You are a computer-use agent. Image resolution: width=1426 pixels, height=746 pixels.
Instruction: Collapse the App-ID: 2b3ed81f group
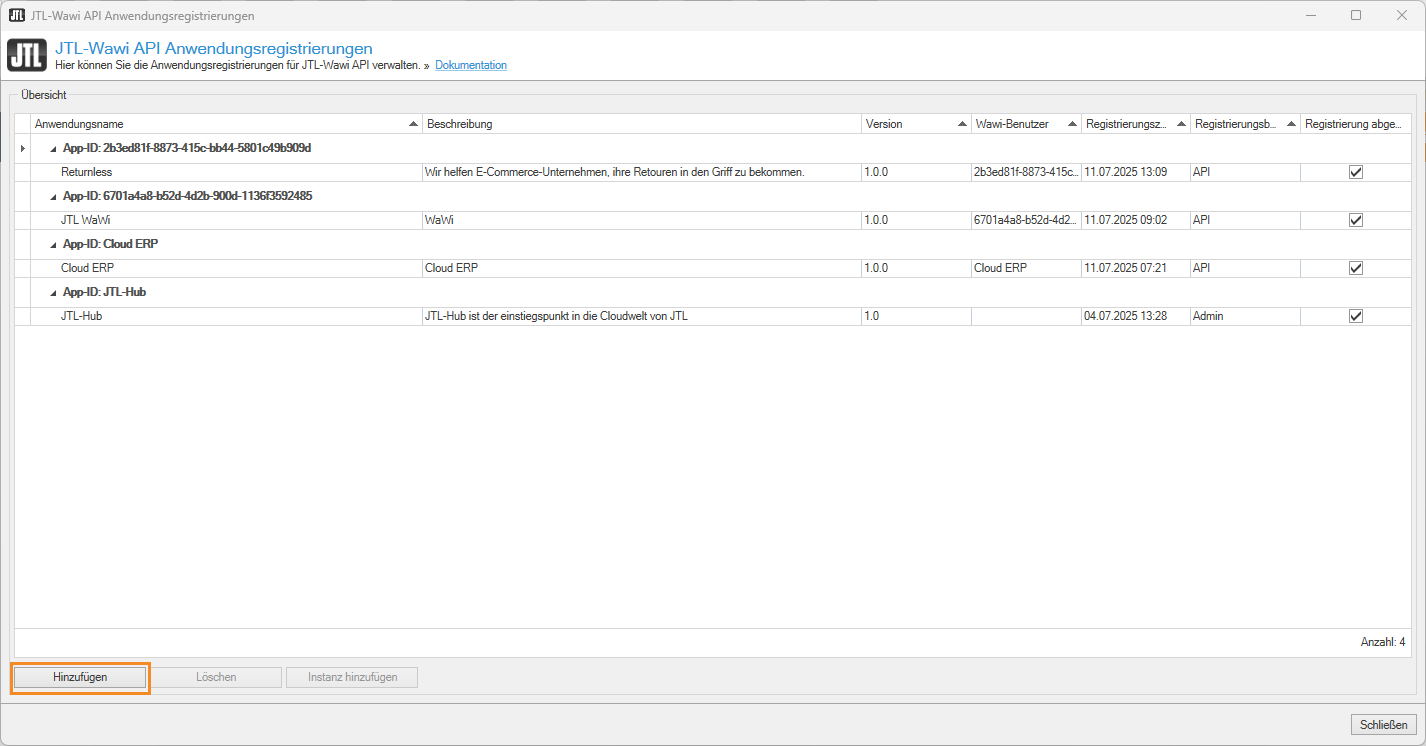click(54, 148)
